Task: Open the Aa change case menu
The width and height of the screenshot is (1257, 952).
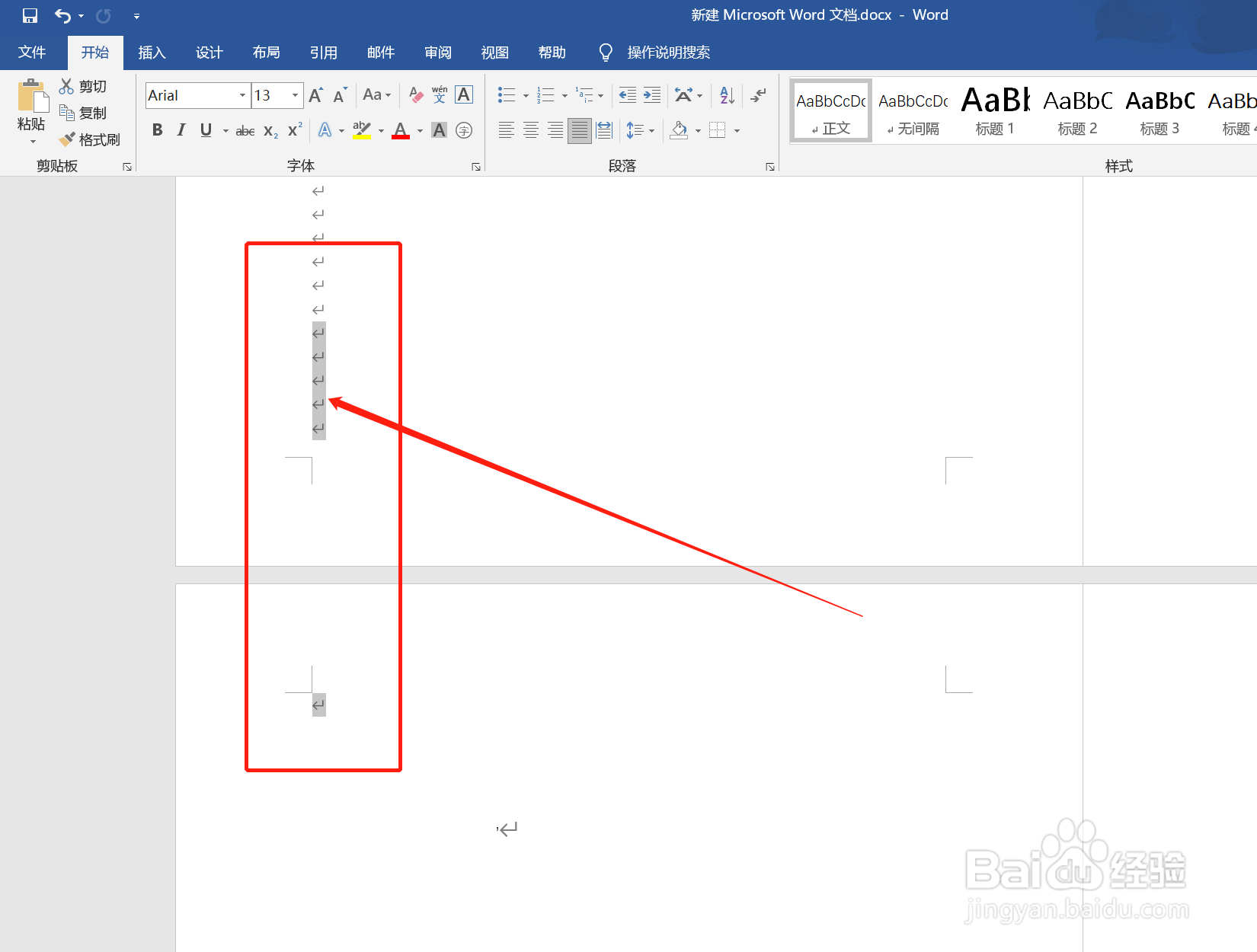Action: (376, 95)
